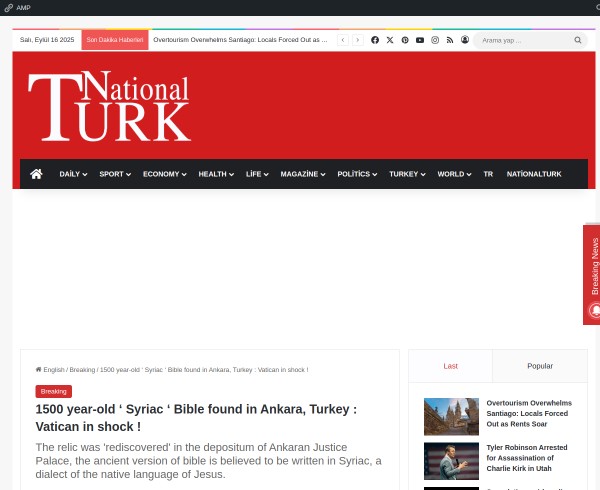Open the TR language menu item
Viewport: 600px width, 490px height.
coord(488,174)
